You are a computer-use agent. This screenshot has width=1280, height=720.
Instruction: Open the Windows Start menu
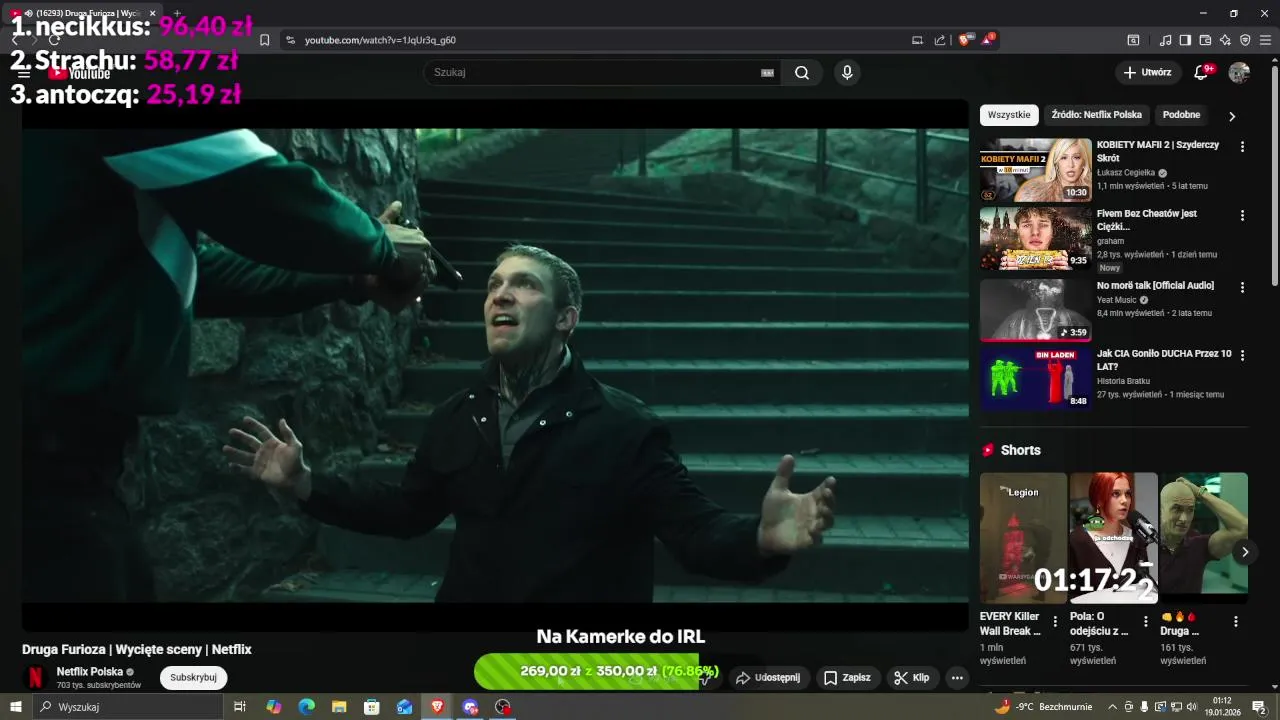tap(16, 707)
